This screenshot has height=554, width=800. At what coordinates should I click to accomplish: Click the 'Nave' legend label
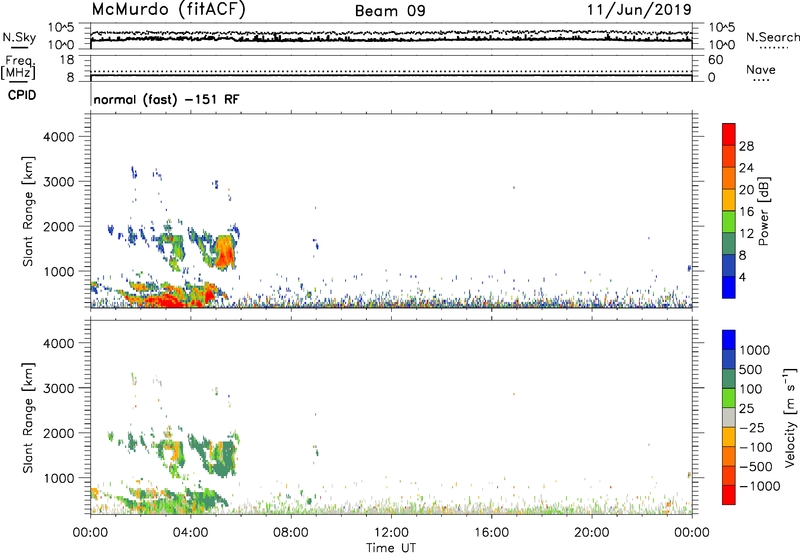click(761, 69)
